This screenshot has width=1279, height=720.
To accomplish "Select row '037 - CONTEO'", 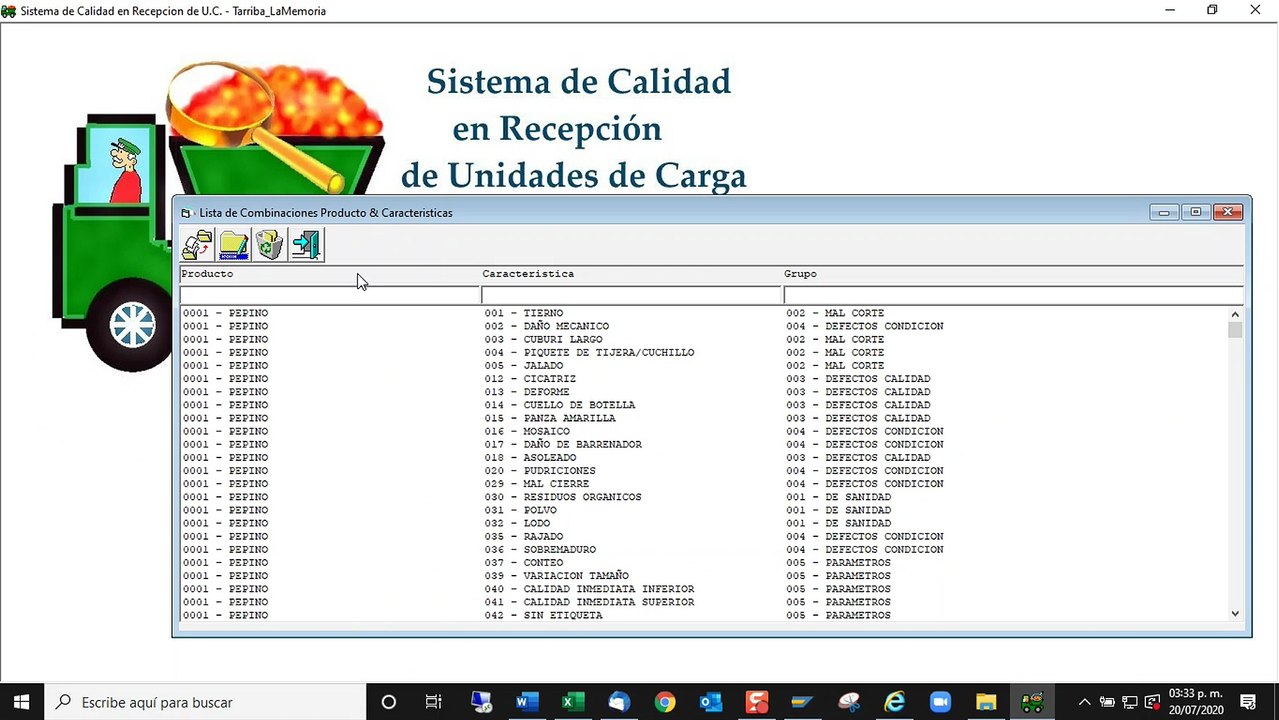I will pyautogui.click(x=703, y=563).
